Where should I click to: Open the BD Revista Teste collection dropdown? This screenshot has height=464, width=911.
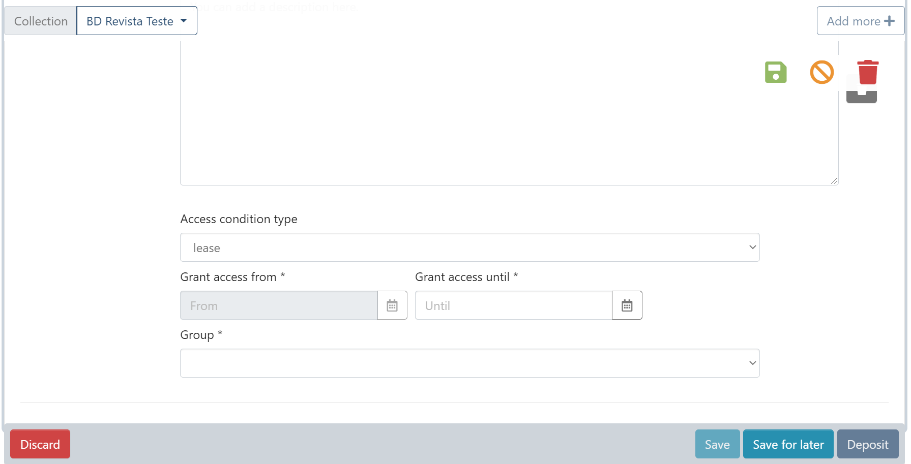click(137, 21)
